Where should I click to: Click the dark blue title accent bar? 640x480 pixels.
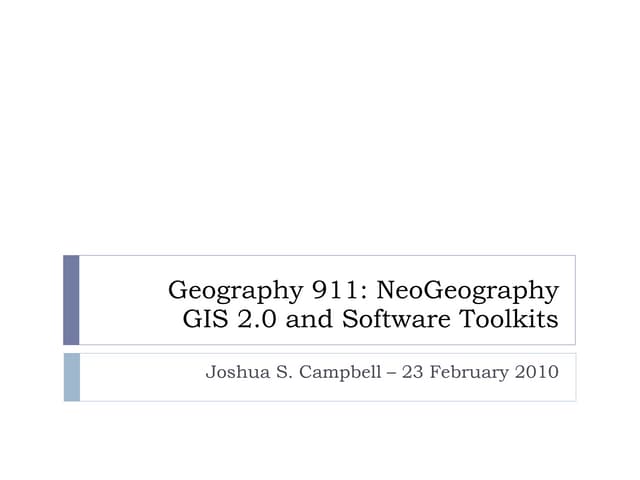71,300
